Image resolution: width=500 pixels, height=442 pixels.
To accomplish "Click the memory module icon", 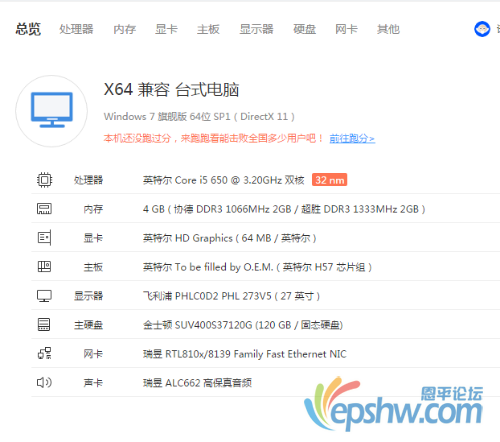I will pos(44,209).
